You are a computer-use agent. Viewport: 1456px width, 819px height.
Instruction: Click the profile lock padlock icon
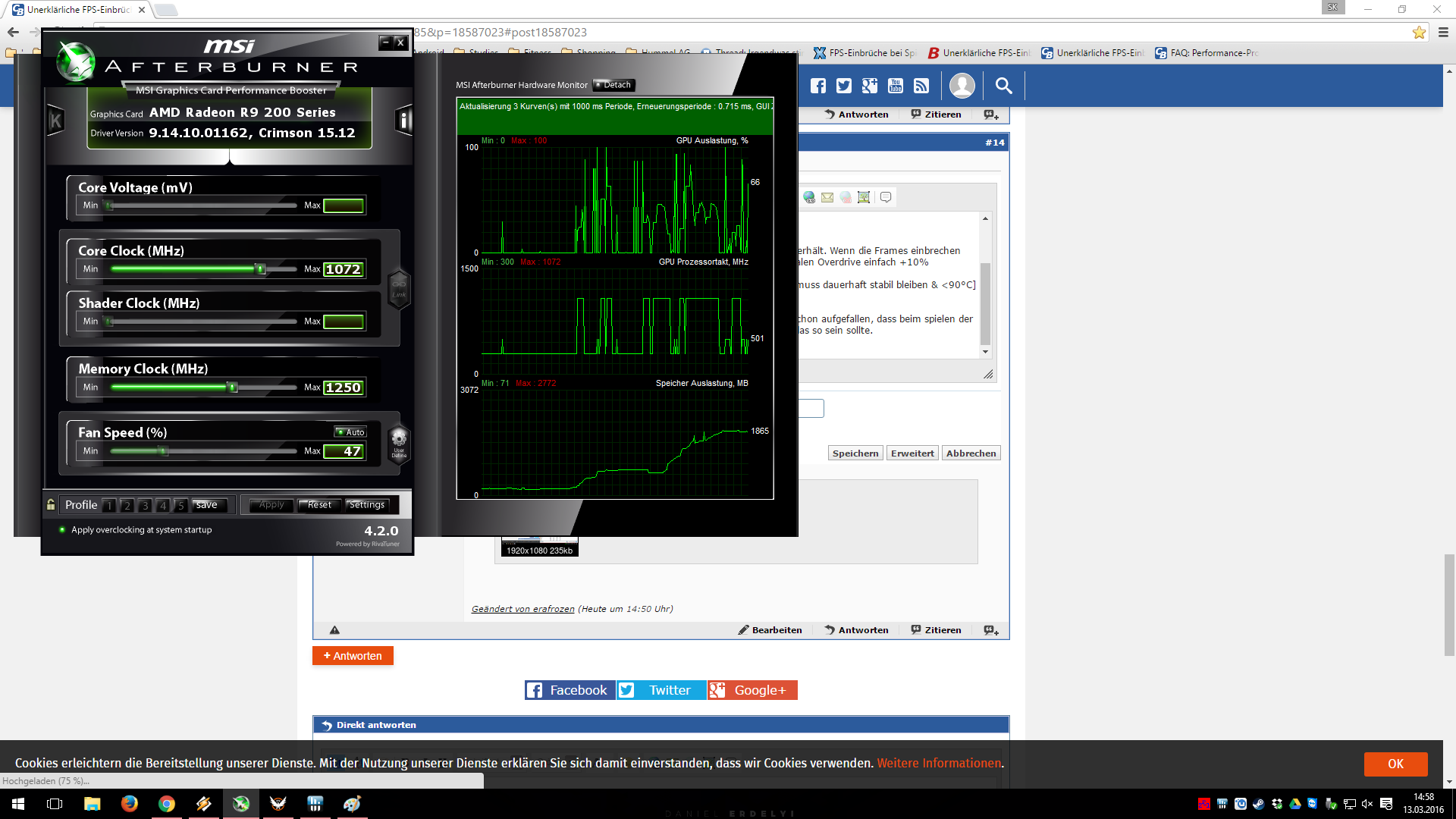pyautogui.click(x=51, y=504)
